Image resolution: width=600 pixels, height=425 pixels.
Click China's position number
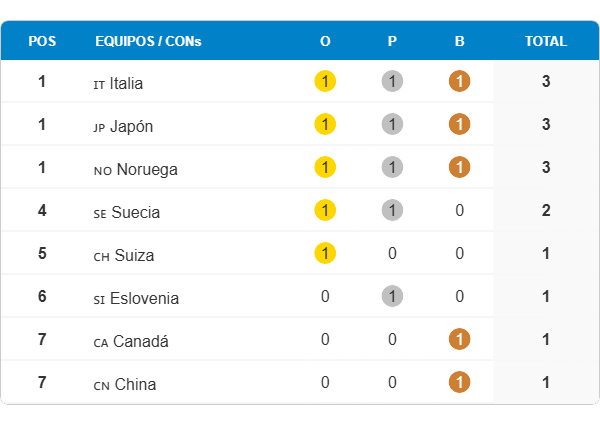(42, 383)
